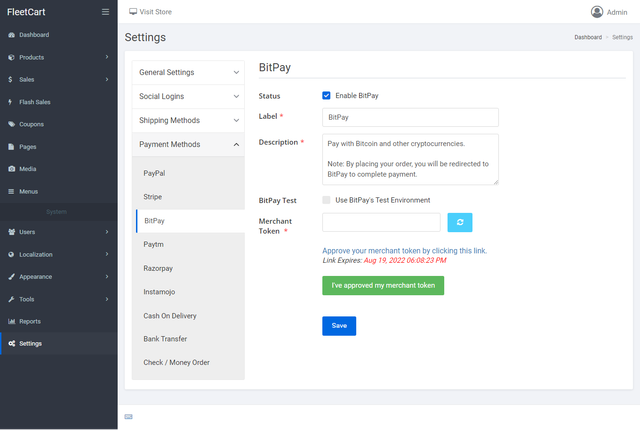Click the Reports chart icon
This screenshot has width=640, height=430.
[11, 321]
